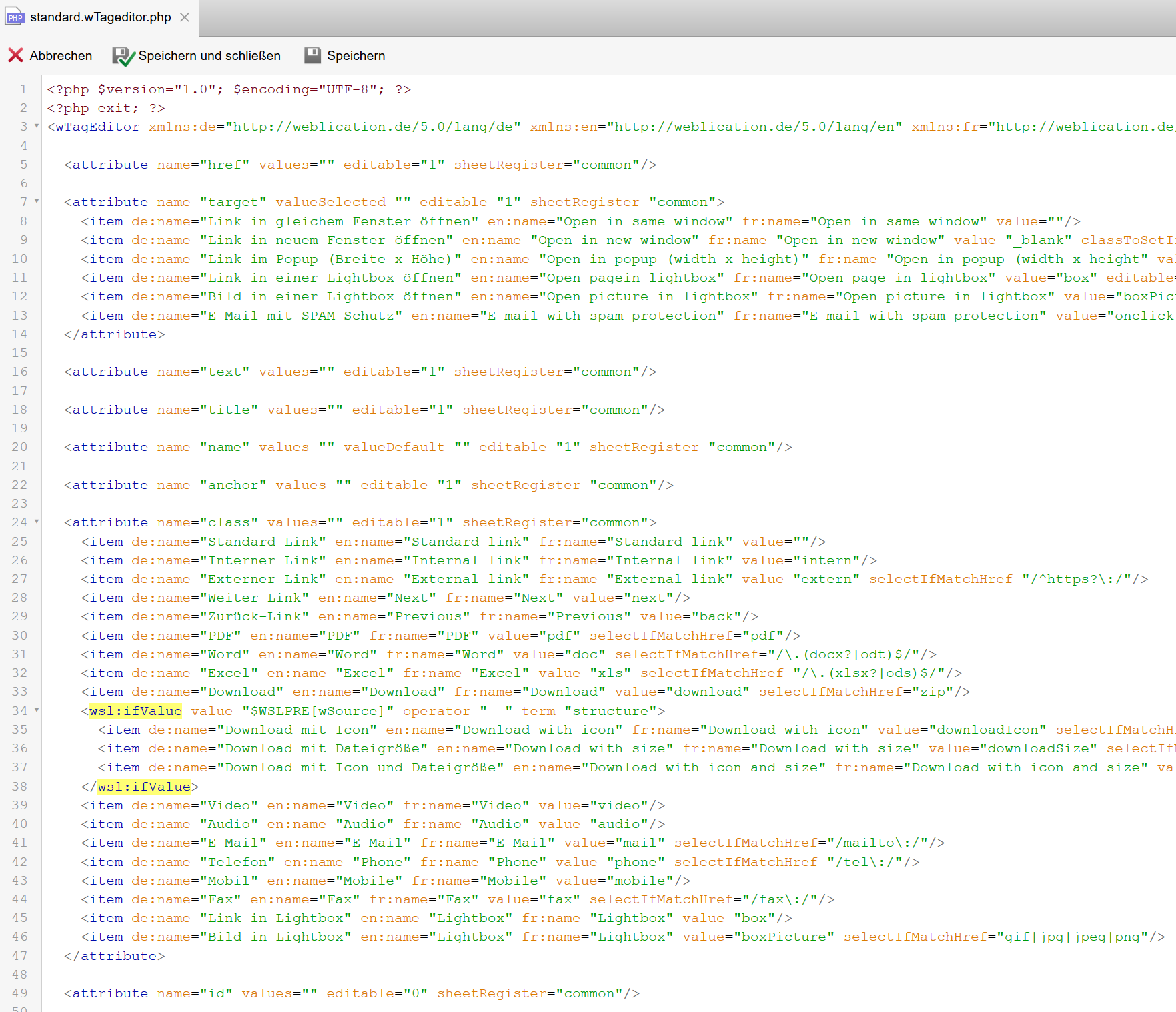Click the red X Abbrechen icon
Viewport: 1176px width, 1012px height.
tap(15, 55)
